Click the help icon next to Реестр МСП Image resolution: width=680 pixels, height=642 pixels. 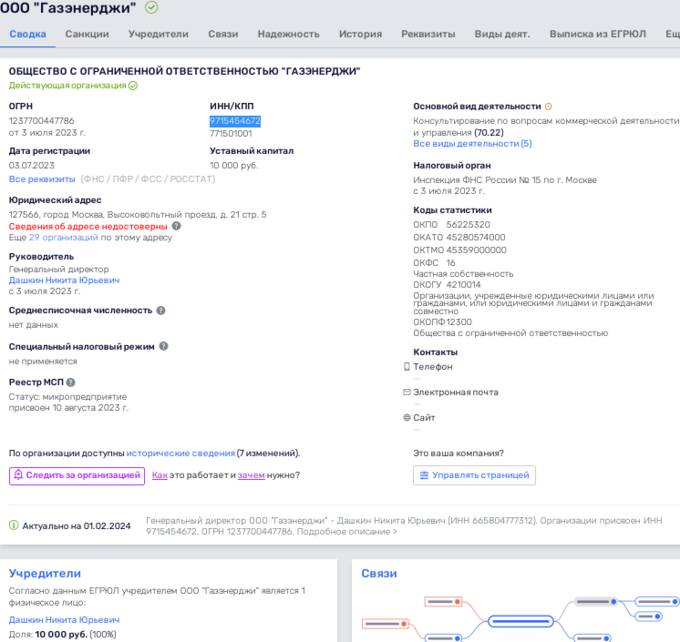[x=71, y=382]
